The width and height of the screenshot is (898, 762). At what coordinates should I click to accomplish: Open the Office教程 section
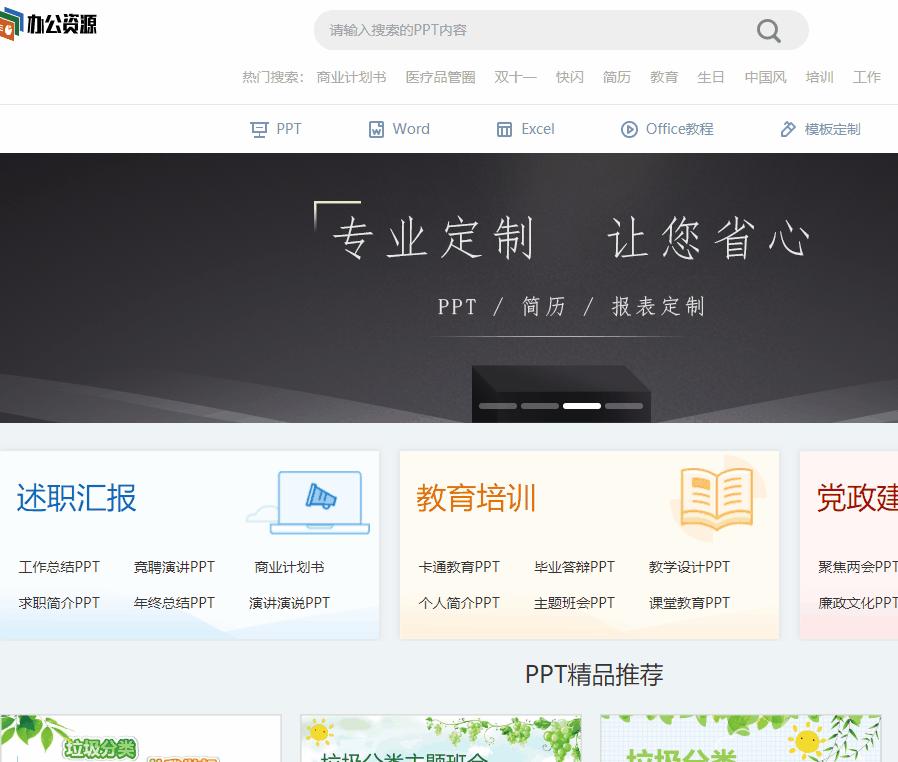[x=666, y=128]
